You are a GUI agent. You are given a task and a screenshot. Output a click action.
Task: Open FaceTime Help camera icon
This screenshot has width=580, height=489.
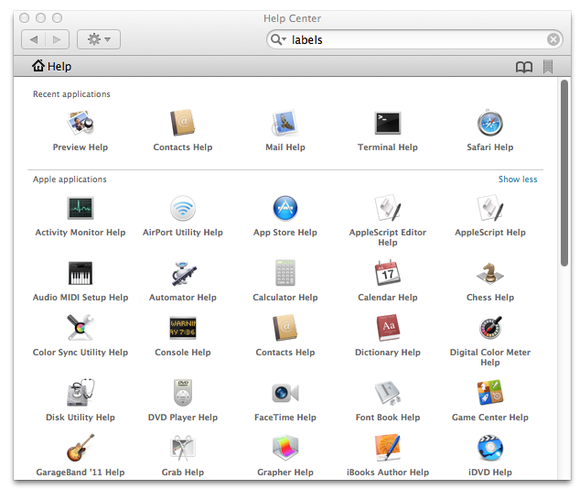285,393
